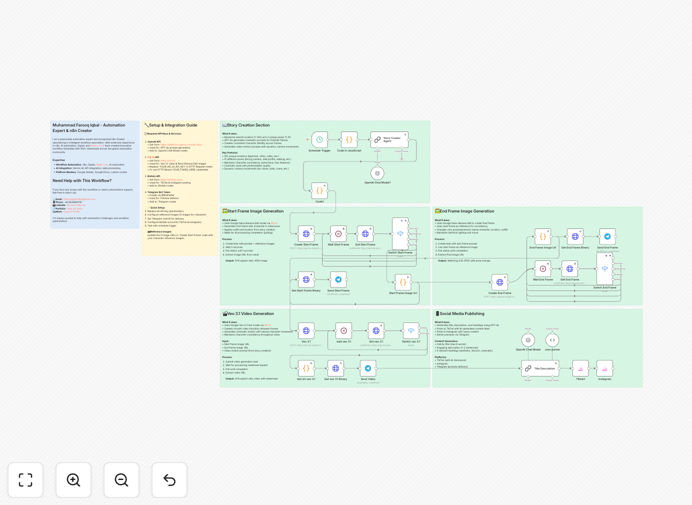The image size is (692, 505).
Task: Open the OpenAI Chat Model1 sub-node
Action: pos(377,173)
